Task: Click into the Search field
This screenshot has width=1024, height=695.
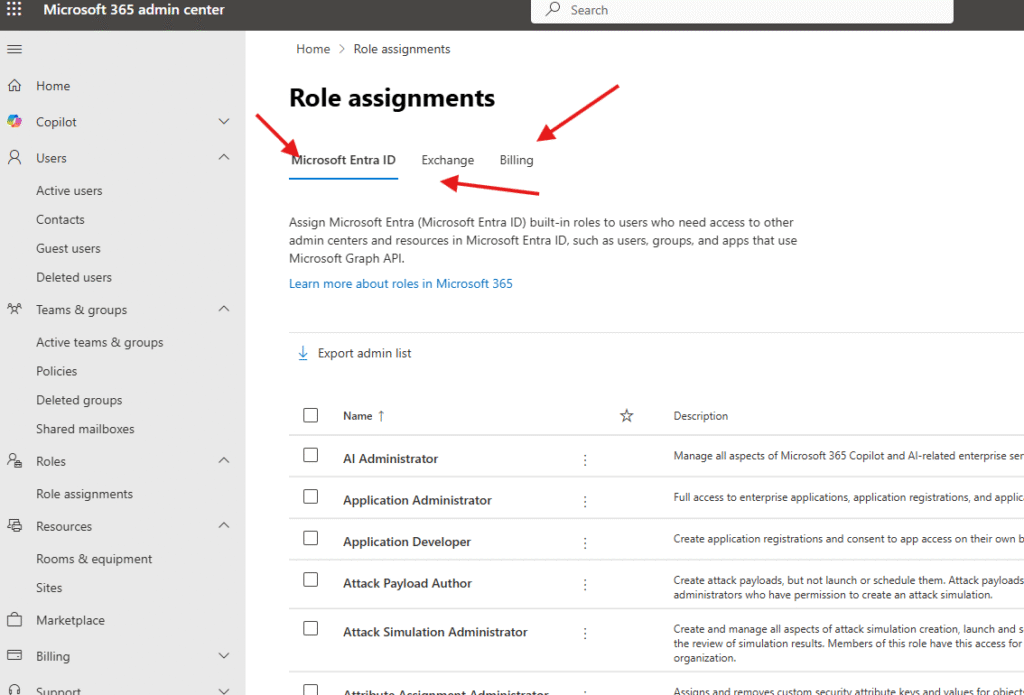Action: pyautogui.click(x=750, y=10)
